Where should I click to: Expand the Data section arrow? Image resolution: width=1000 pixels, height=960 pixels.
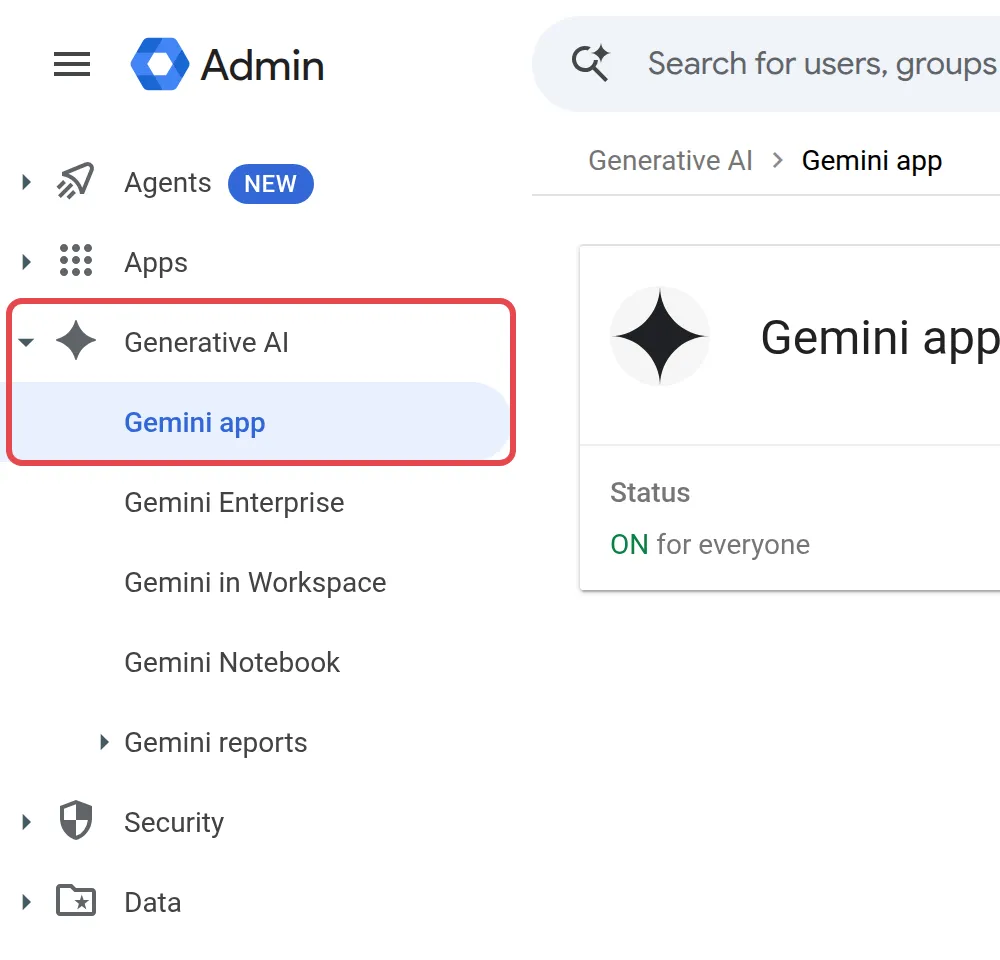point(26,902)
